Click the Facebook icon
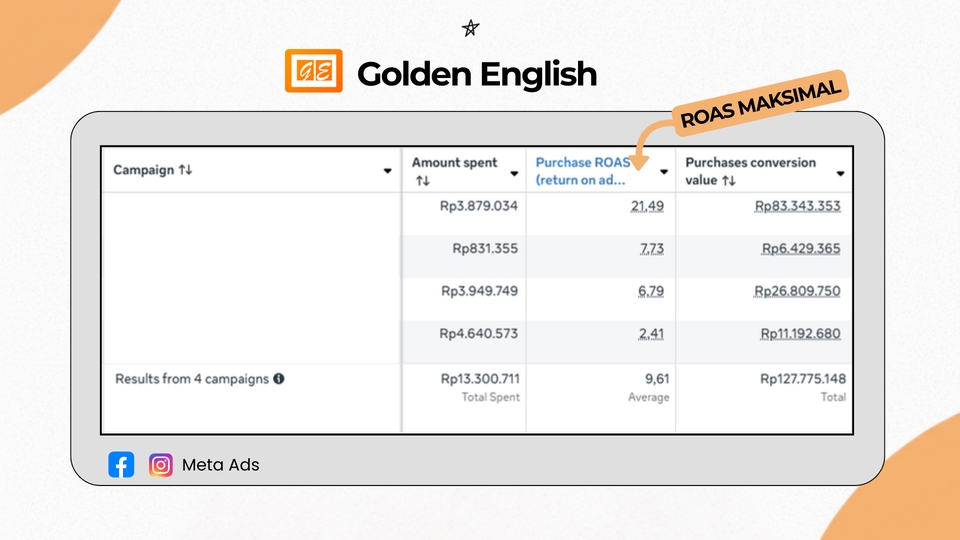 121,465
